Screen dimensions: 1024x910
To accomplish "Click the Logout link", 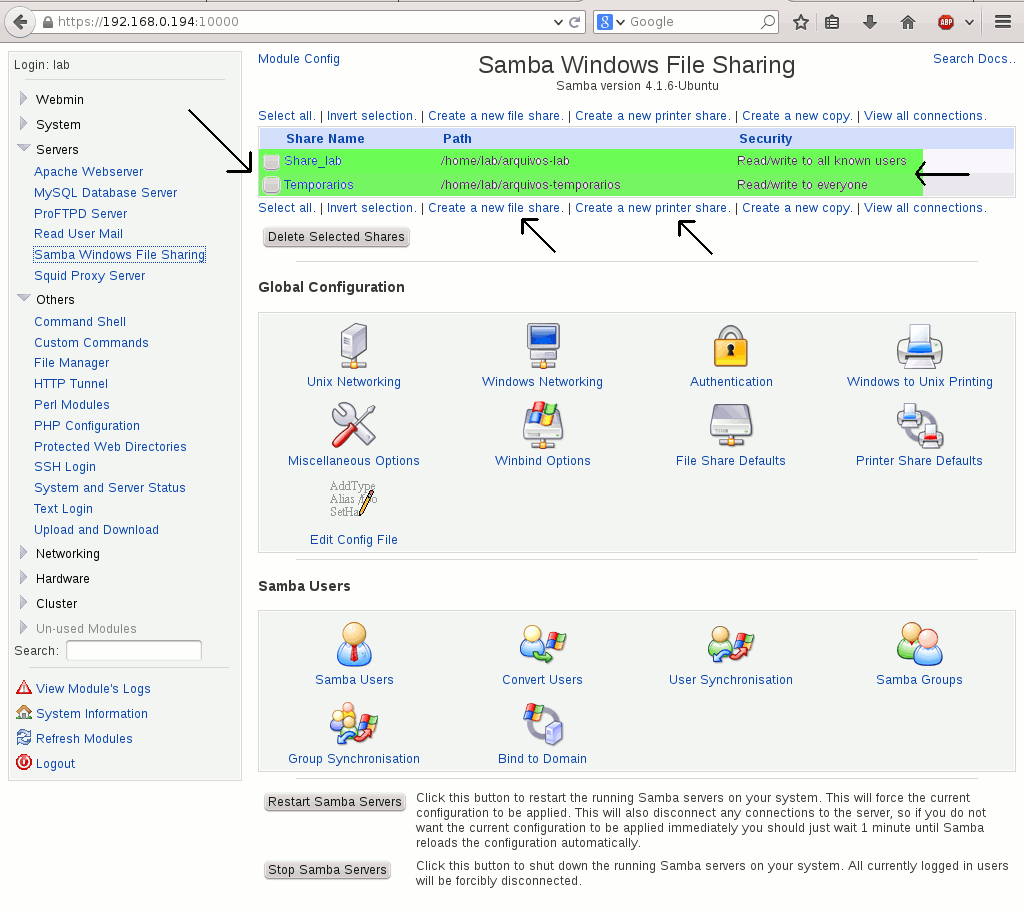I will 55,763.
